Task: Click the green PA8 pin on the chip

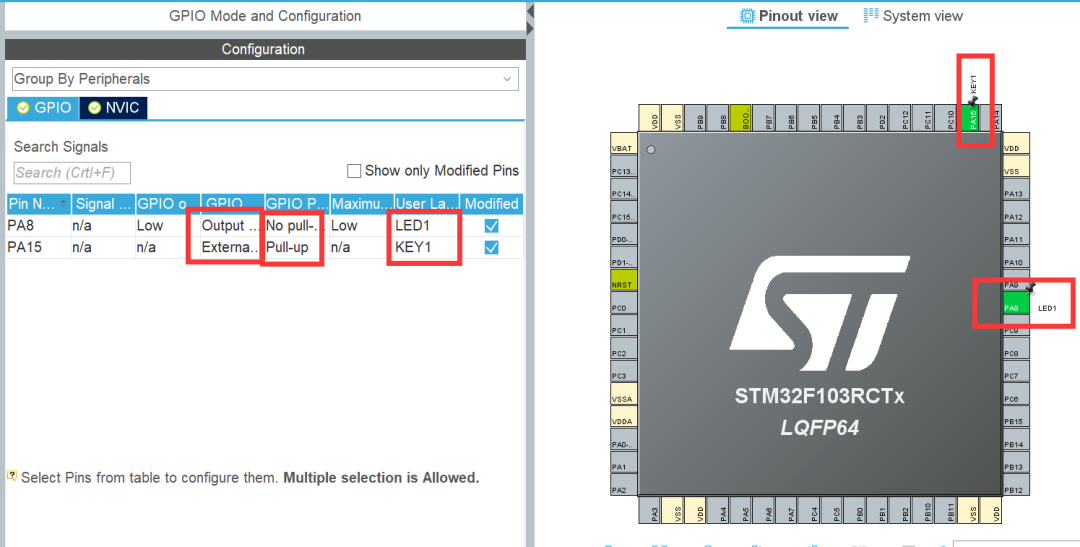Action: point(1016,303)
